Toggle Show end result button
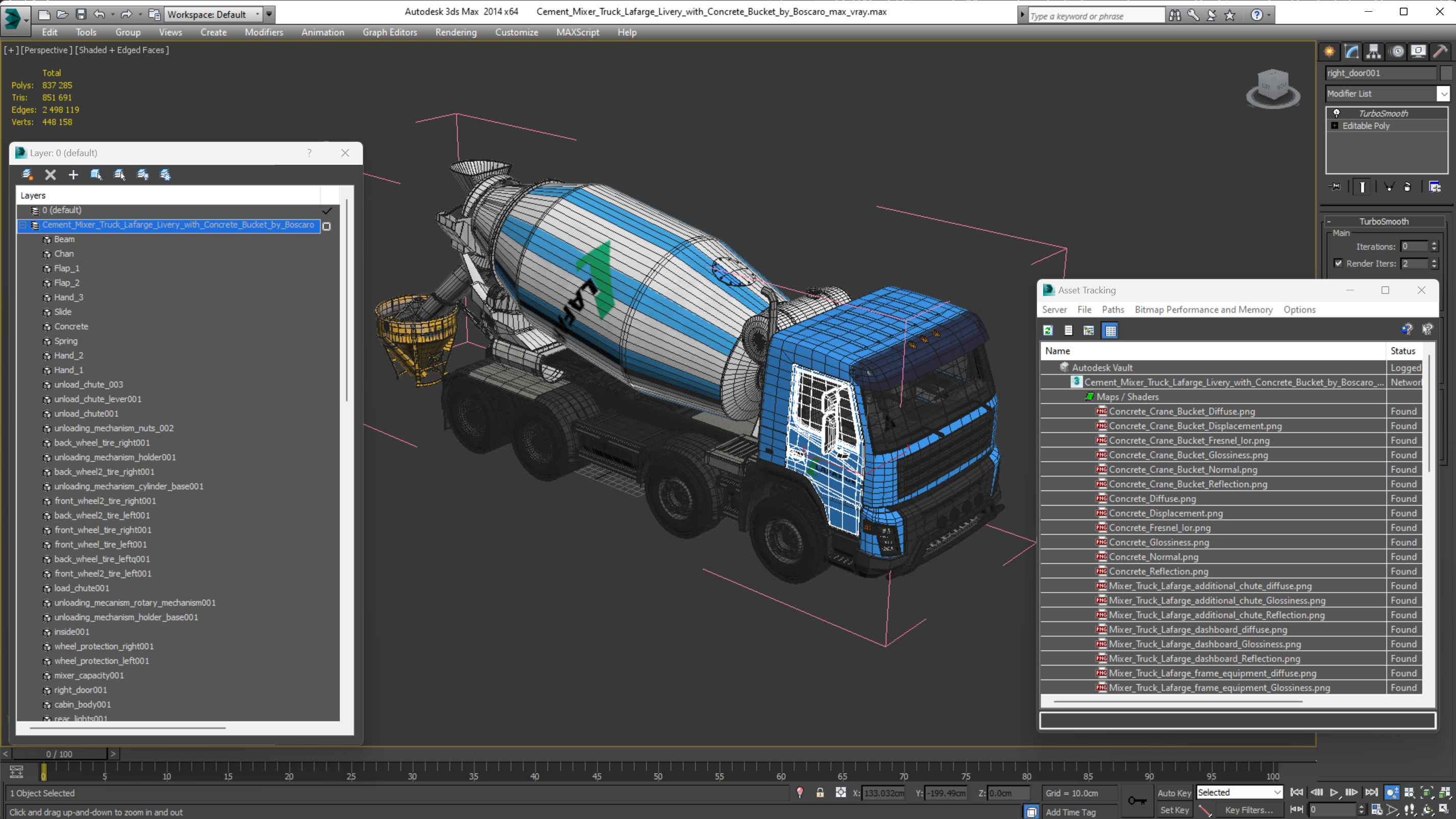 point(1362,187)
